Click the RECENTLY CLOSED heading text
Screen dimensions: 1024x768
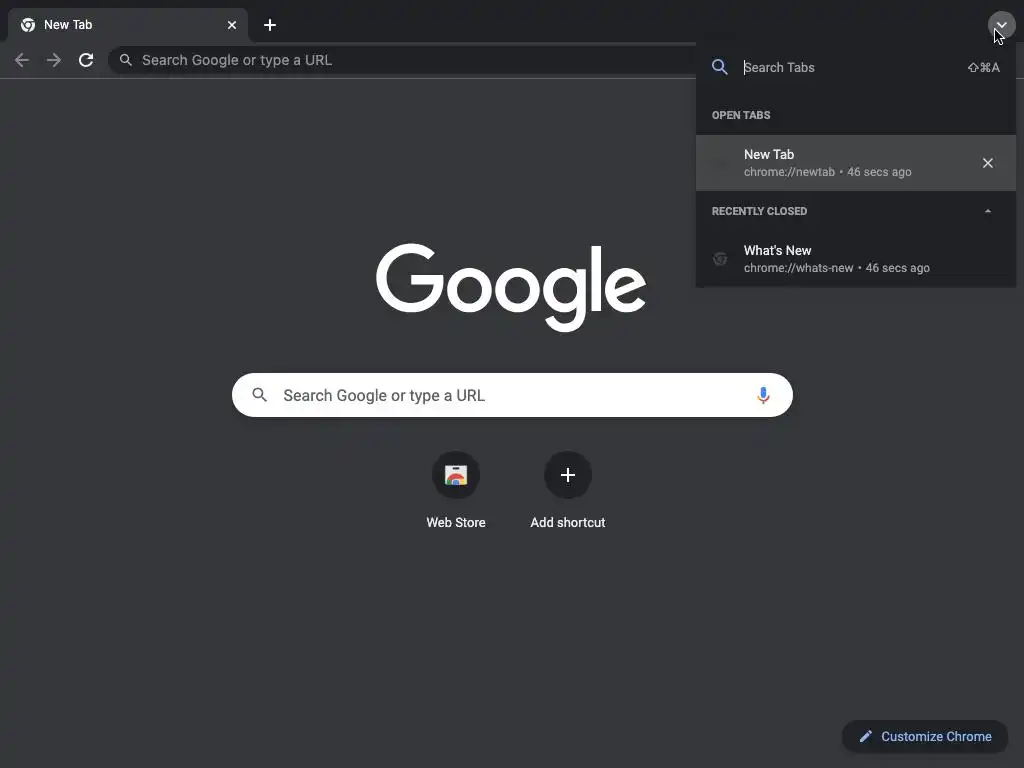coord(759,211)
